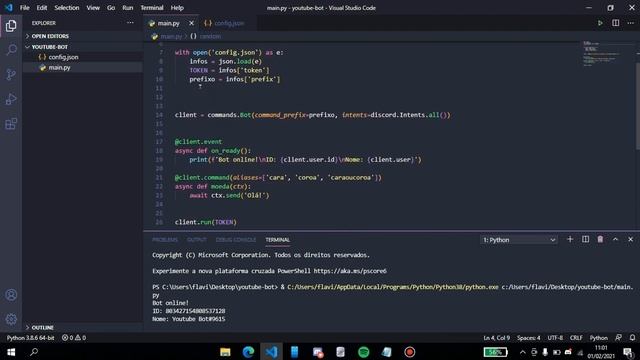Screen dimensions: 640x360
Task: Open the Explorer view in activity bar
Action: 11,26
